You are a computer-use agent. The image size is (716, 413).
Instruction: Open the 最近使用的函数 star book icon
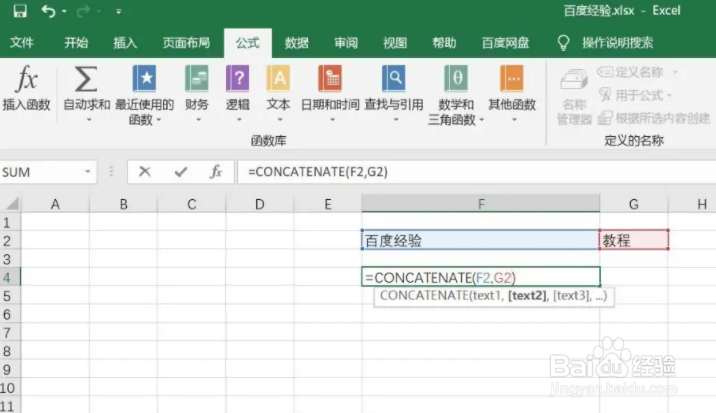144,79
